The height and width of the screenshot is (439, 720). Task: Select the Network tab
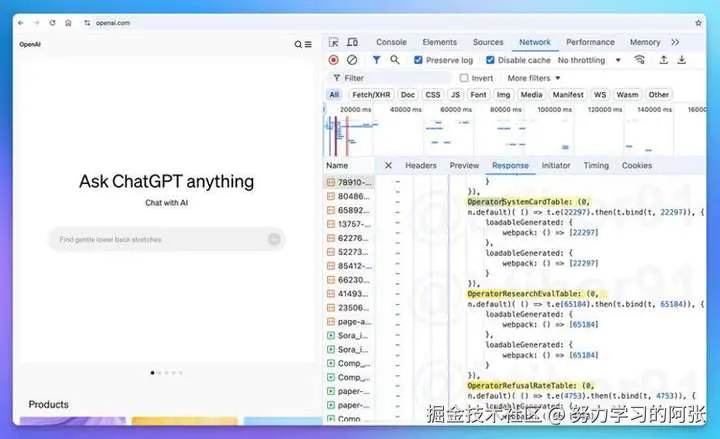click(x=534, y=42)
